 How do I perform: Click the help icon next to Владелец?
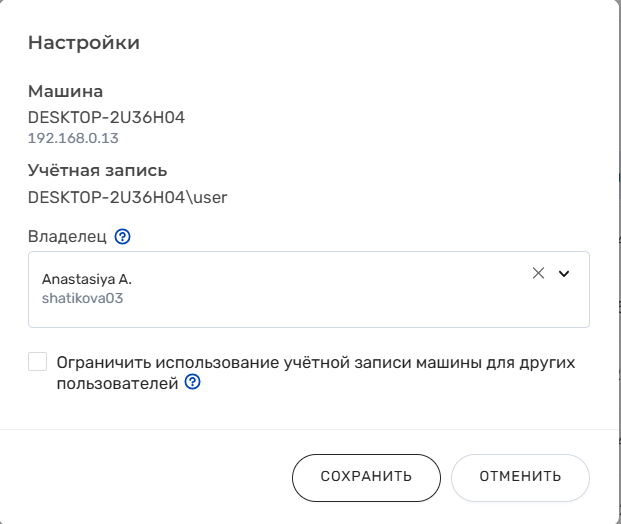point(123,237)
